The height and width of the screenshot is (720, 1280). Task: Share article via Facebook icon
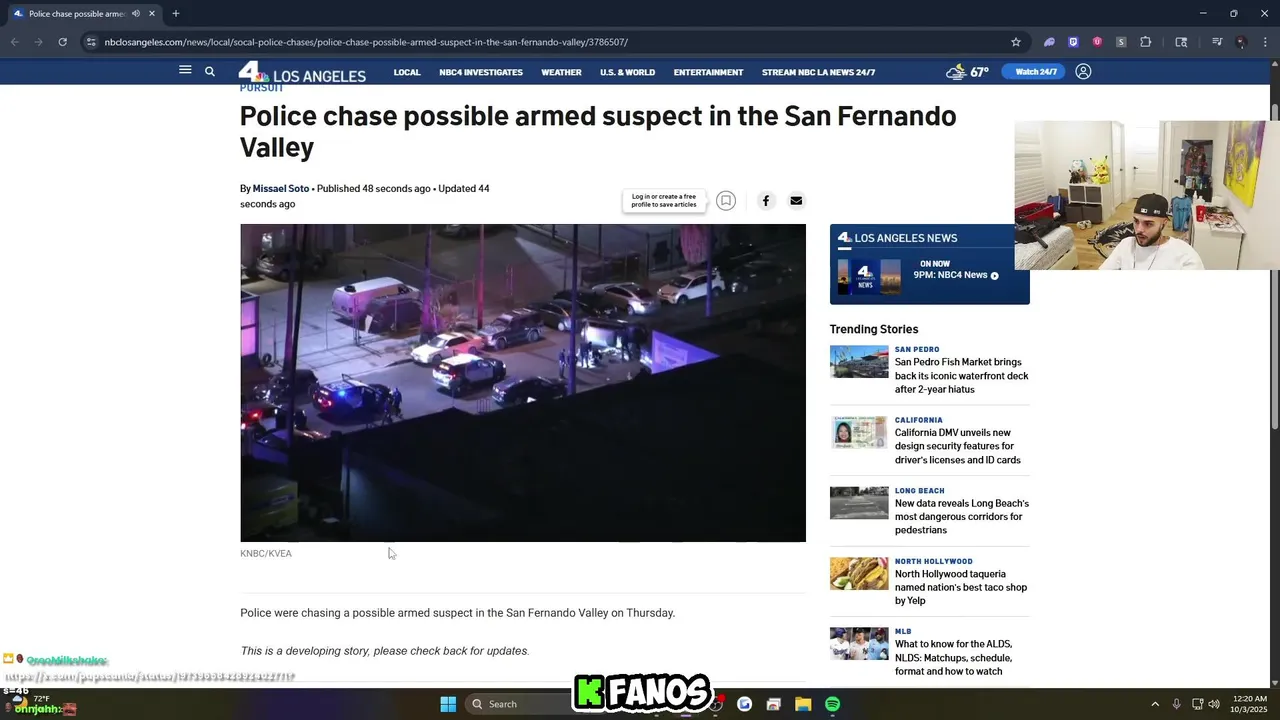pos(766,201)
